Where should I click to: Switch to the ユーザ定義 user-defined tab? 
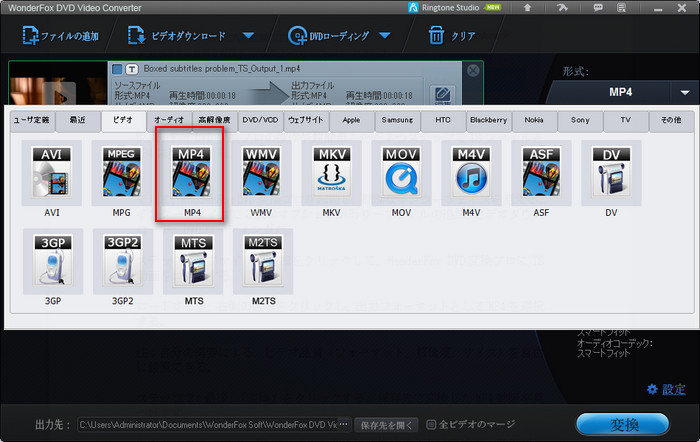(x=32, y=121)
